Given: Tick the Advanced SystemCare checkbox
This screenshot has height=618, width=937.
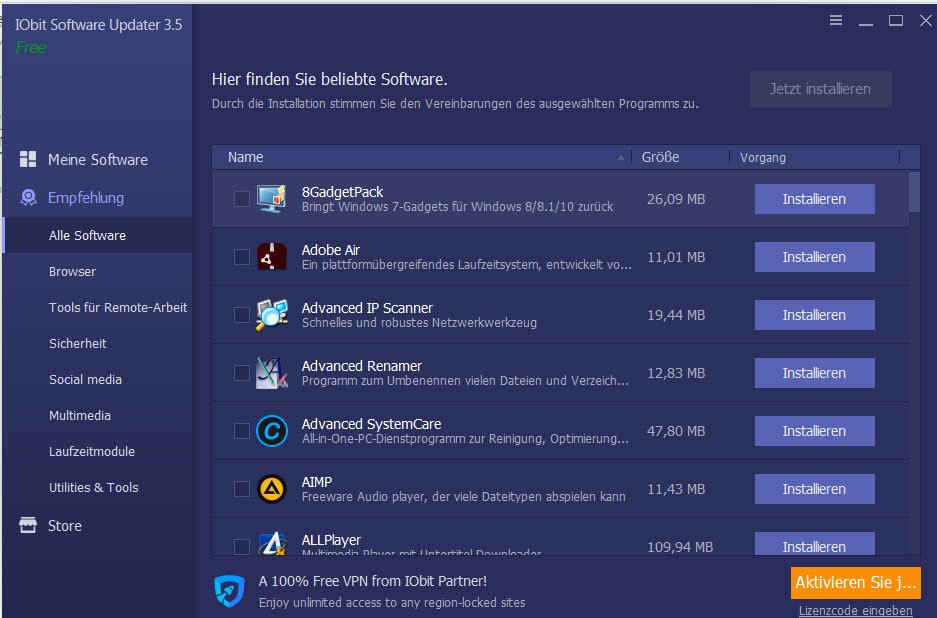Looking at the screenshot, I should pos(241,430).
